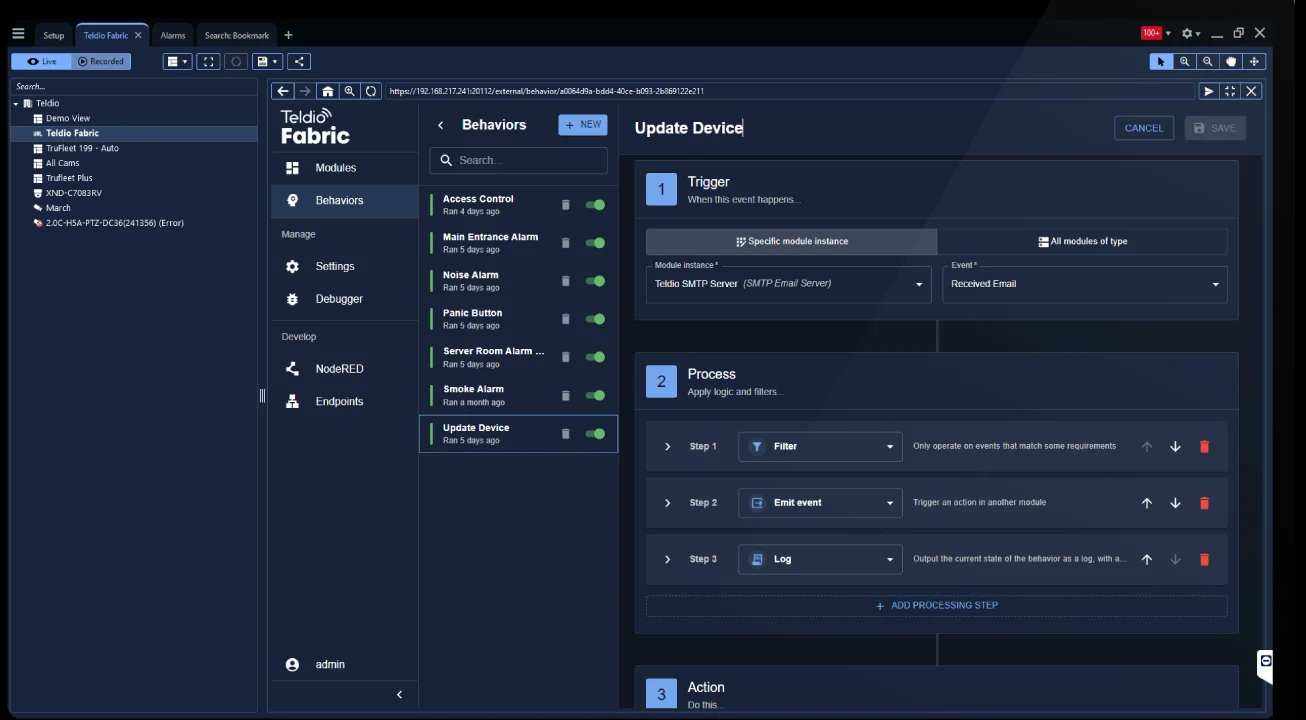
Task: Switch to the Search: Bookmark tab
Action: click(x=237, y=35)
